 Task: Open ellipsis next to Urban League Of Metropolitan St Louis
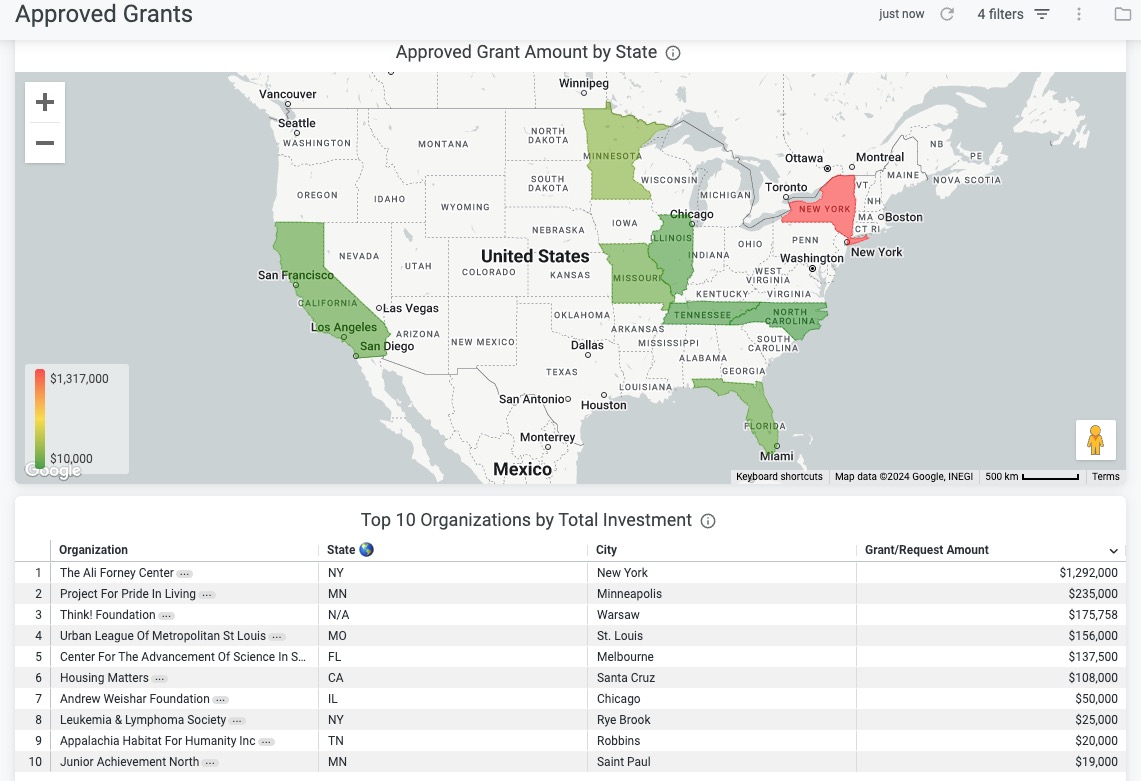277,637
